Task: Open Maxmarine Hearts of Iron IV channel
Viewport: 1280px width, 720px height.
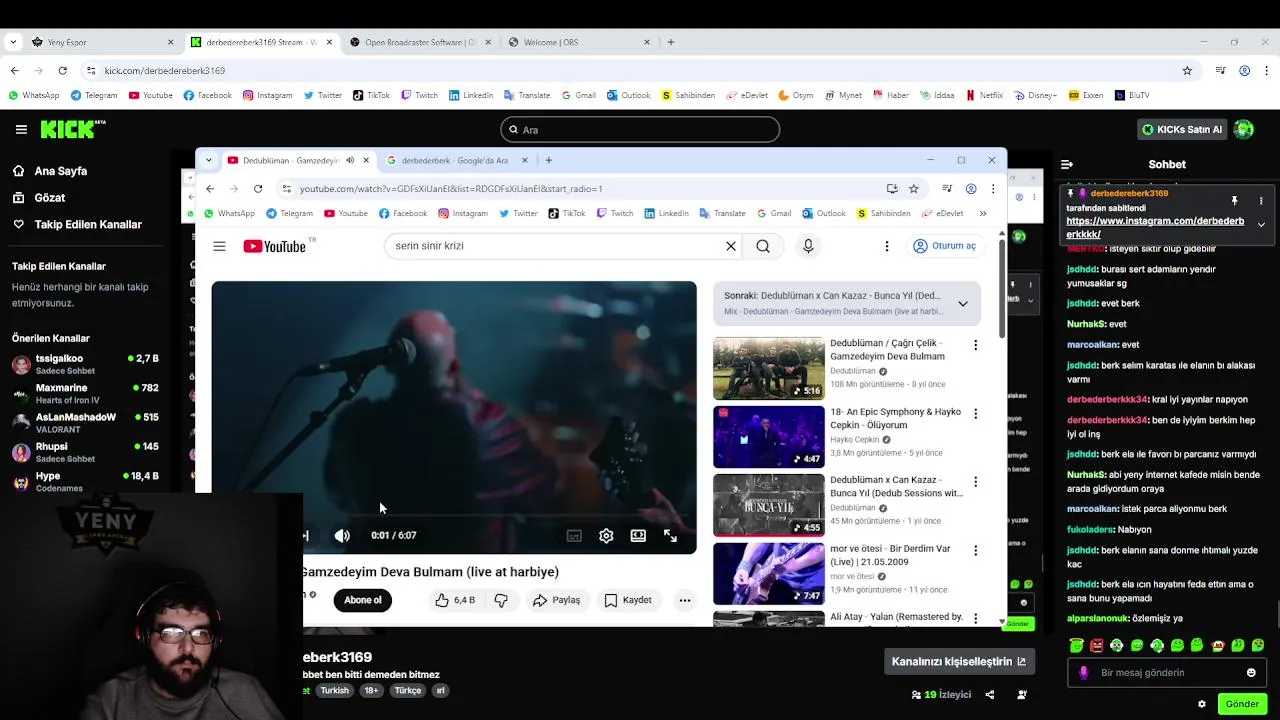Action: click(85, 394)
